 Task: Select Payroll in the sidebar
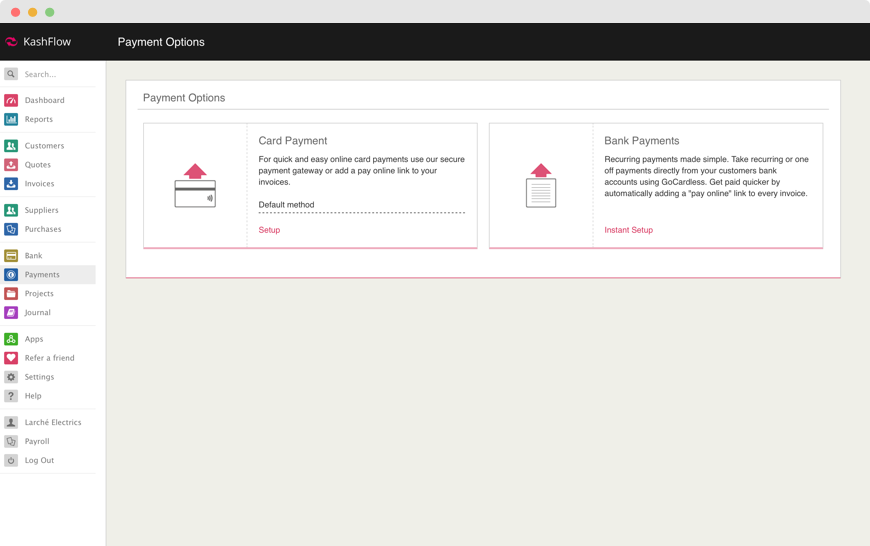point(37,441)
